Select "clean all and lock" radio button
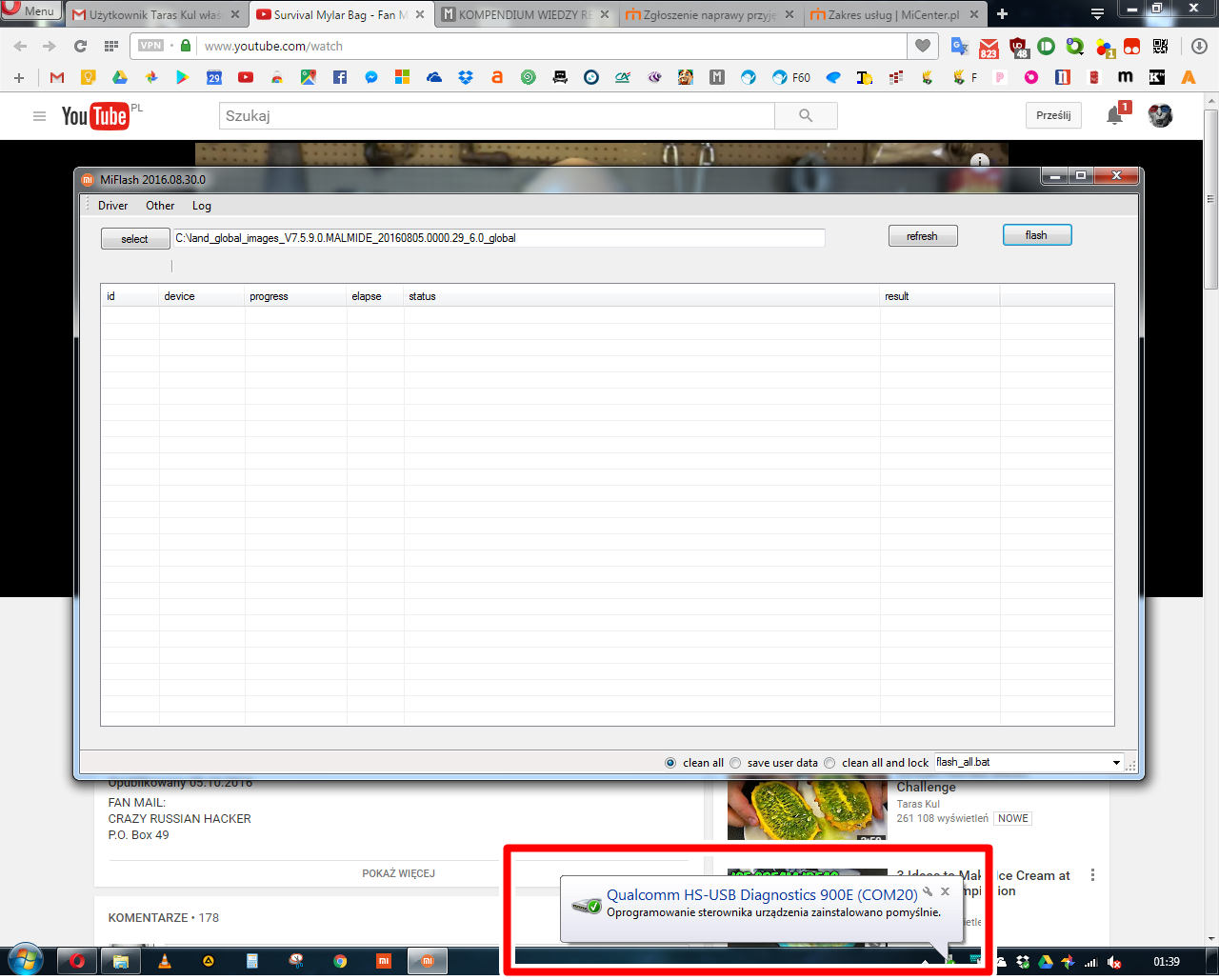Viewport: 1219px width, 980px height. pyautogui.click(x=829, y=763)
